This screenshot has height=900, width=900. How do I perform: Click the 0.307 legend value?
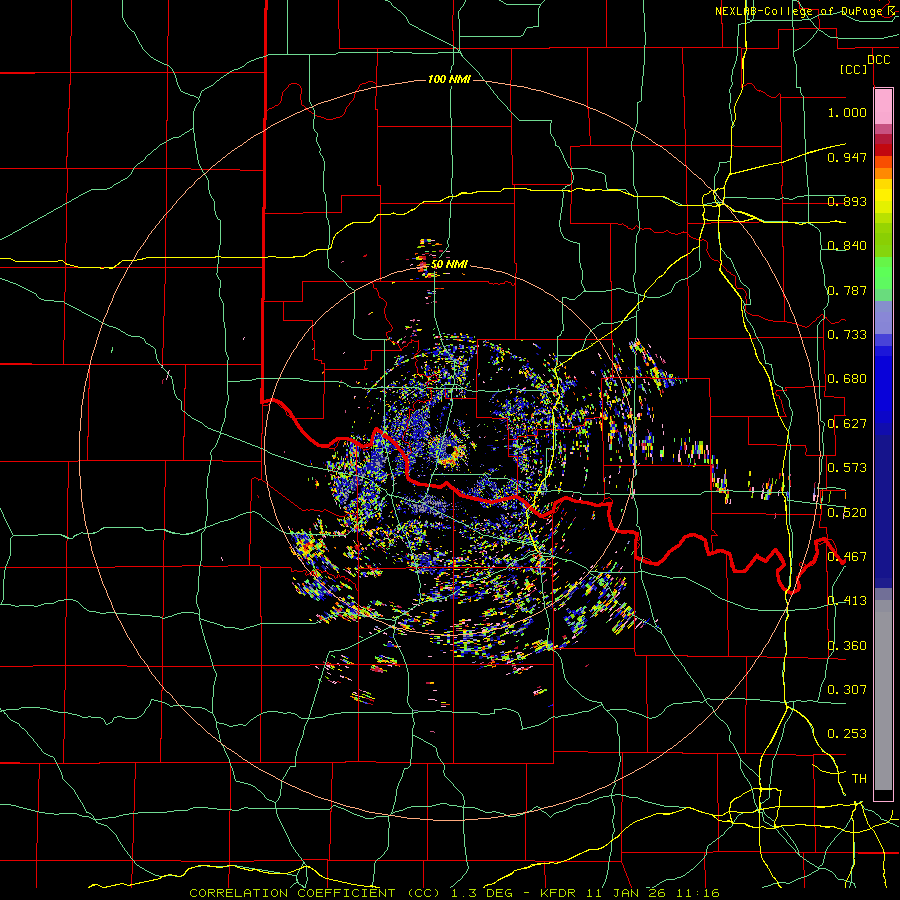847,690
